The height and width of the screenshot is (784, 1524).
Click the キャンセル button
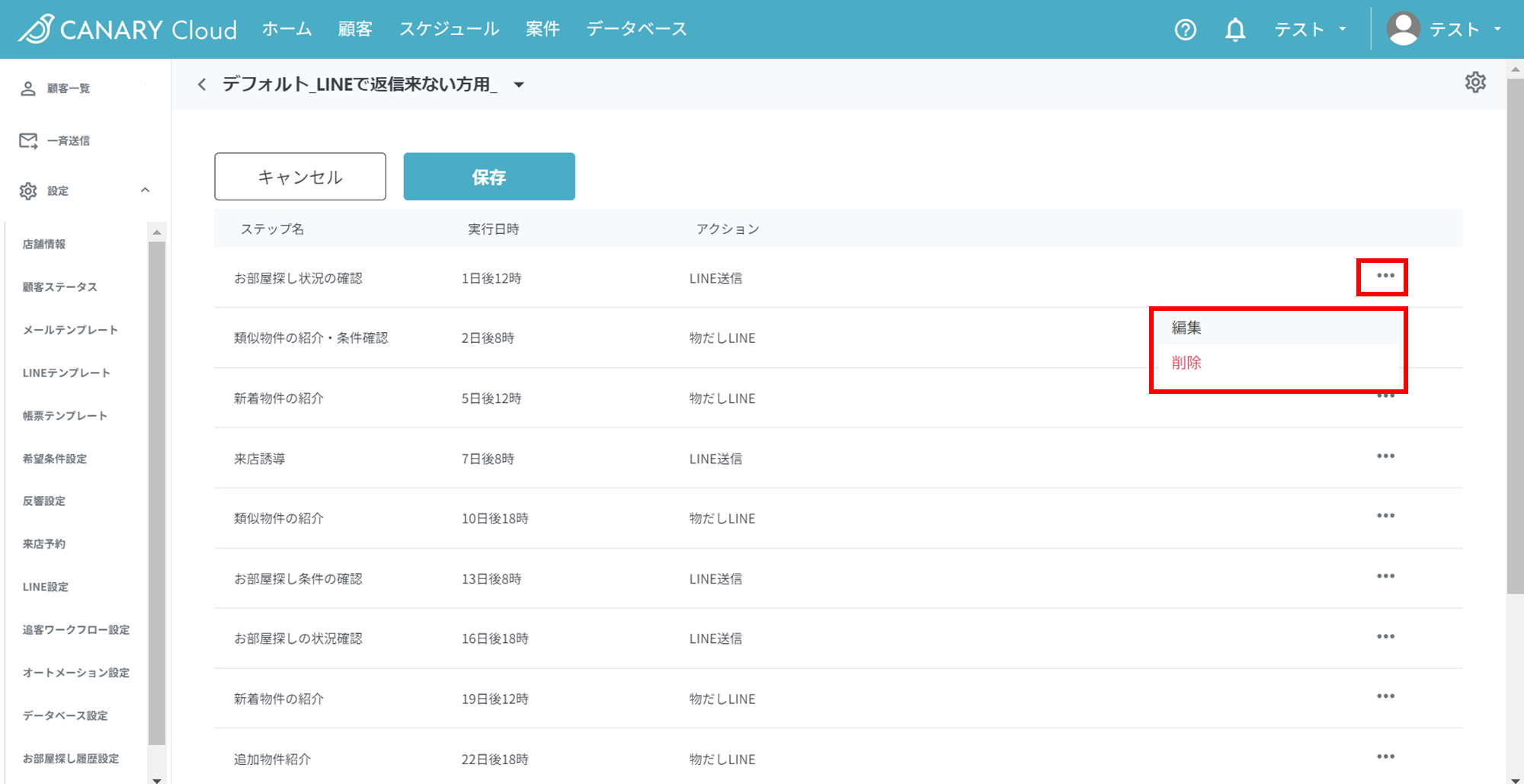[300, 177]
